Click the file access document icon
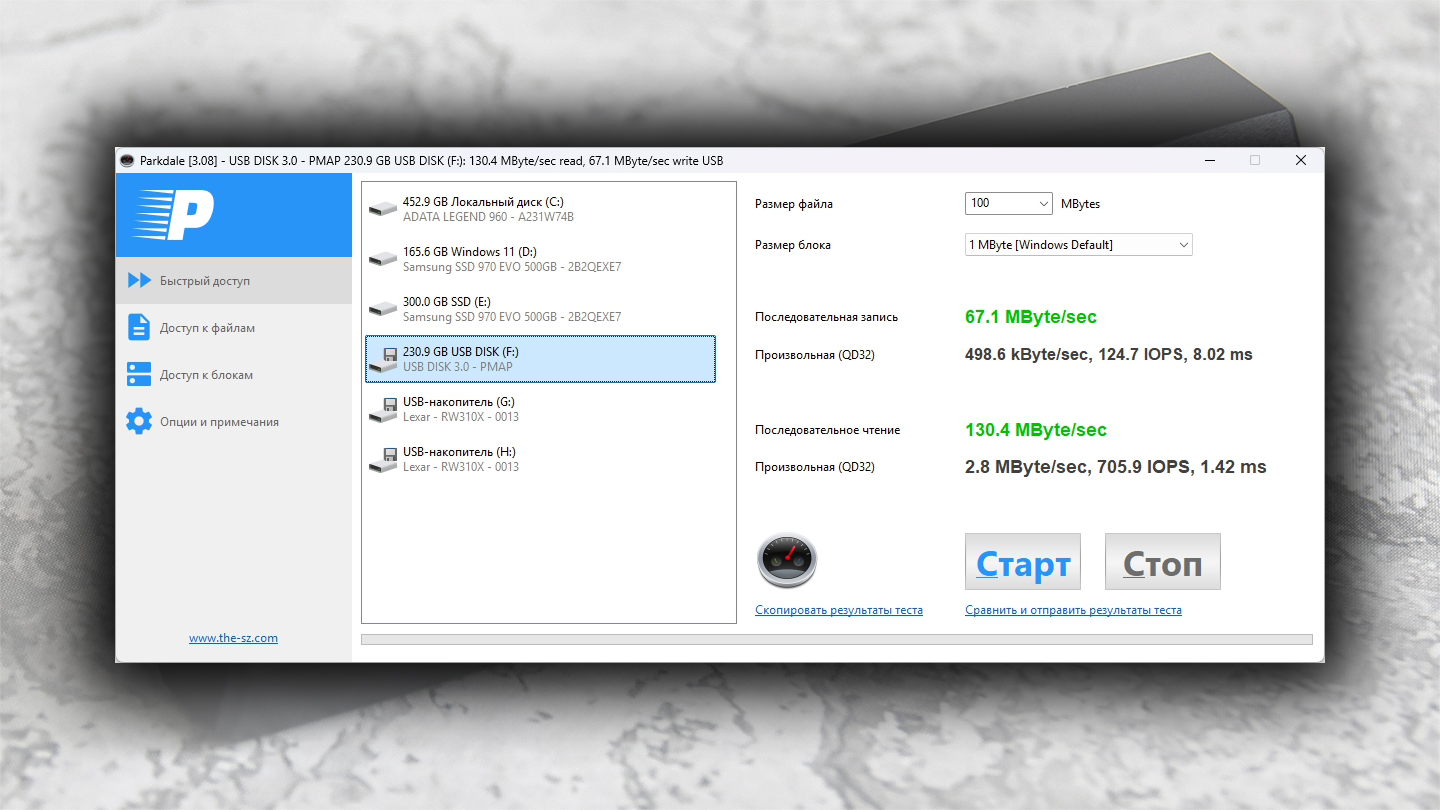The height and width of the screenshot is (810, 1440). click(139, 328)
